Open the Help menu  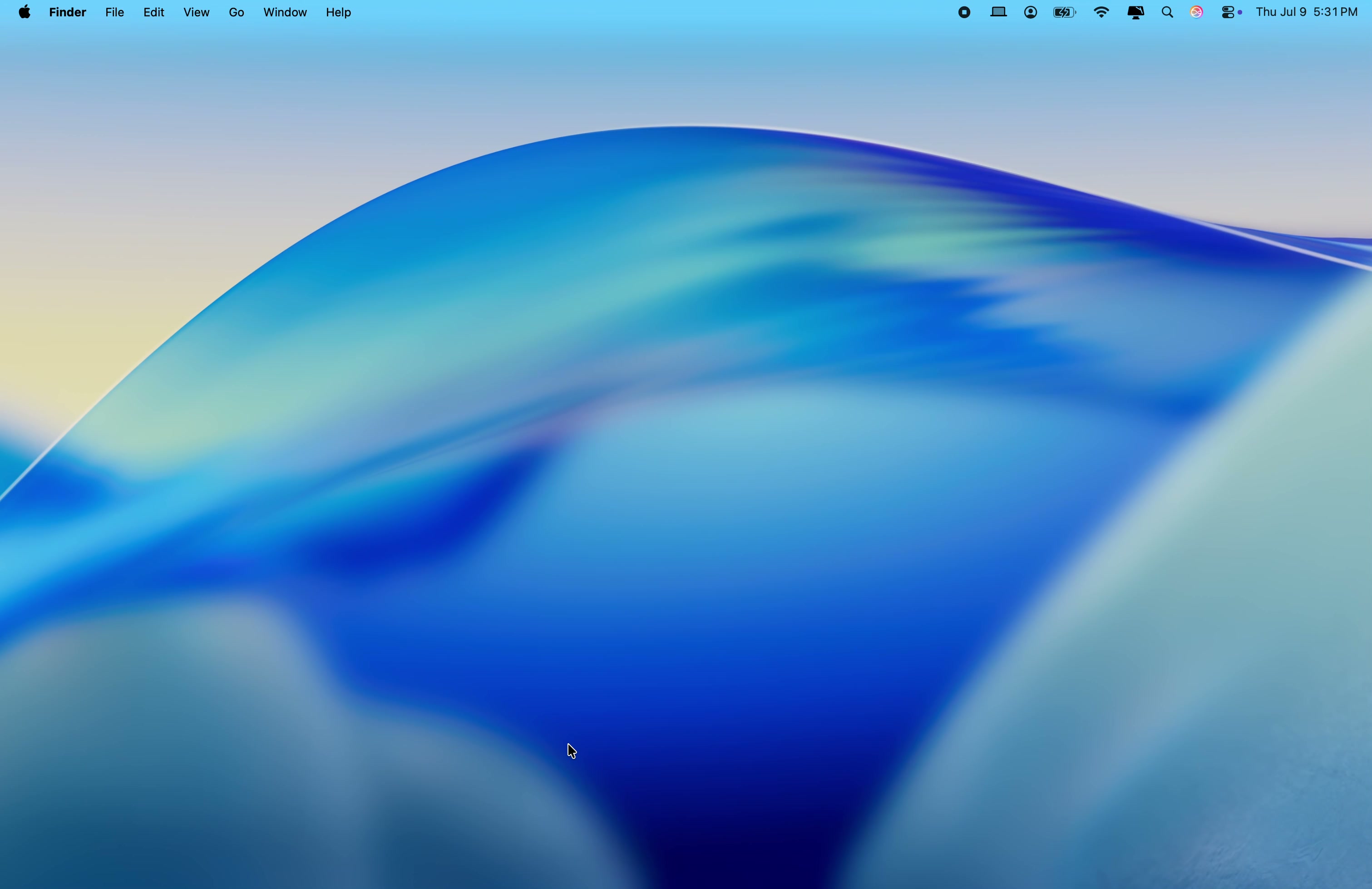(338, 12)
